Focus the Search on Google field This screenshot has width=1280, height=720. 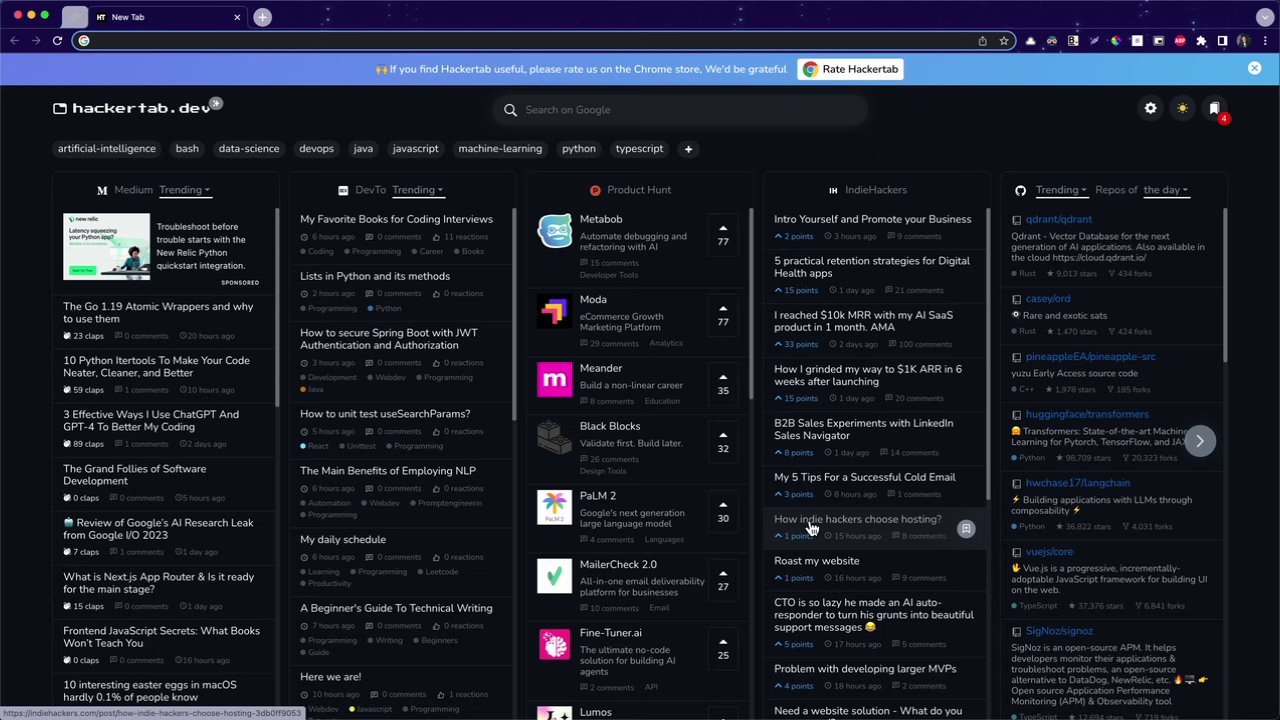680,110
